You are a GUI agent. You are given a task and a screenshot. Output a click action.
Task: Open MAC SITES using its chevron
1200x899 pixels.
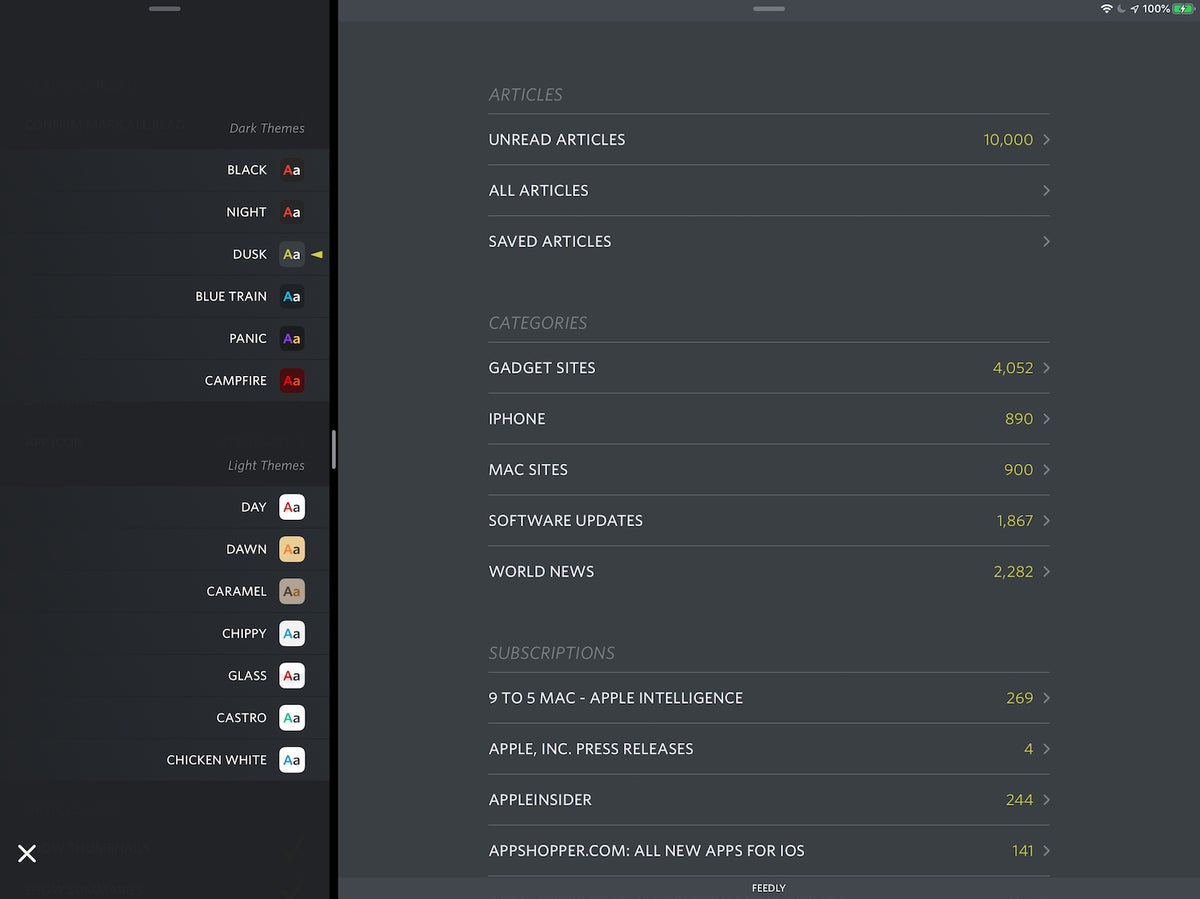click(x=1046, y=470)
